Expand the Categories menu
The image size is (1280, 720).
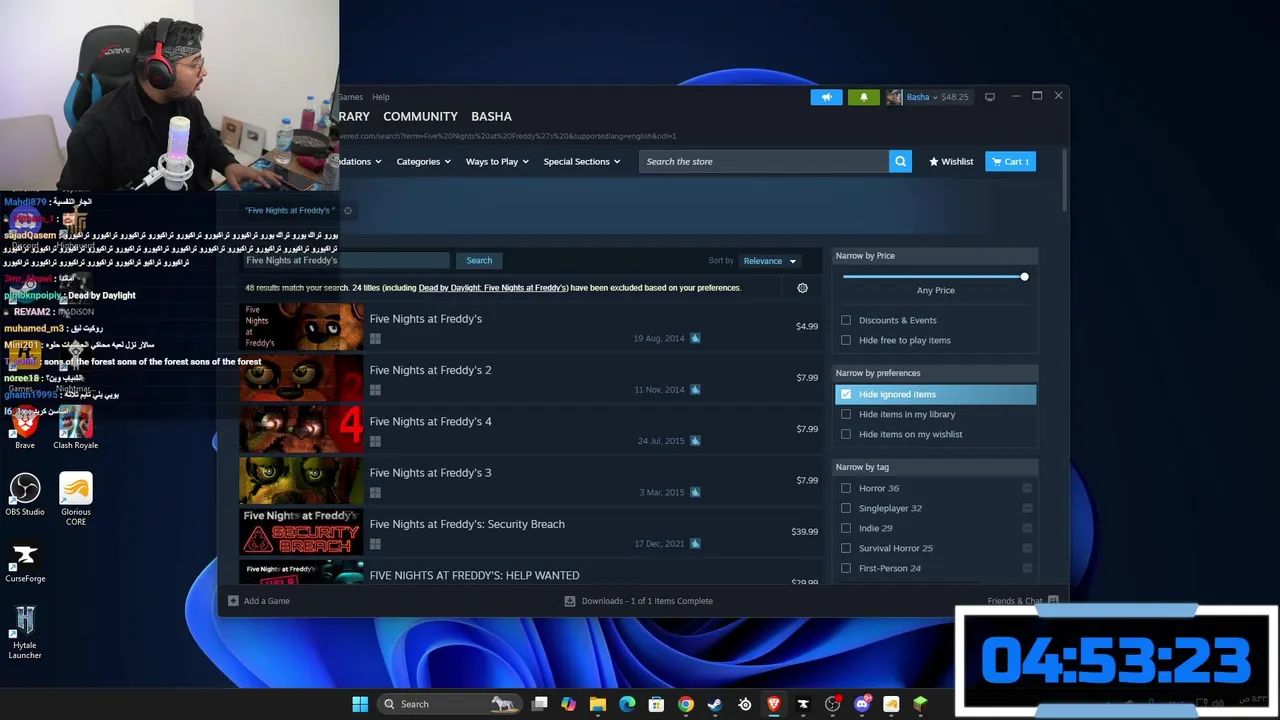tap(423, 161)
